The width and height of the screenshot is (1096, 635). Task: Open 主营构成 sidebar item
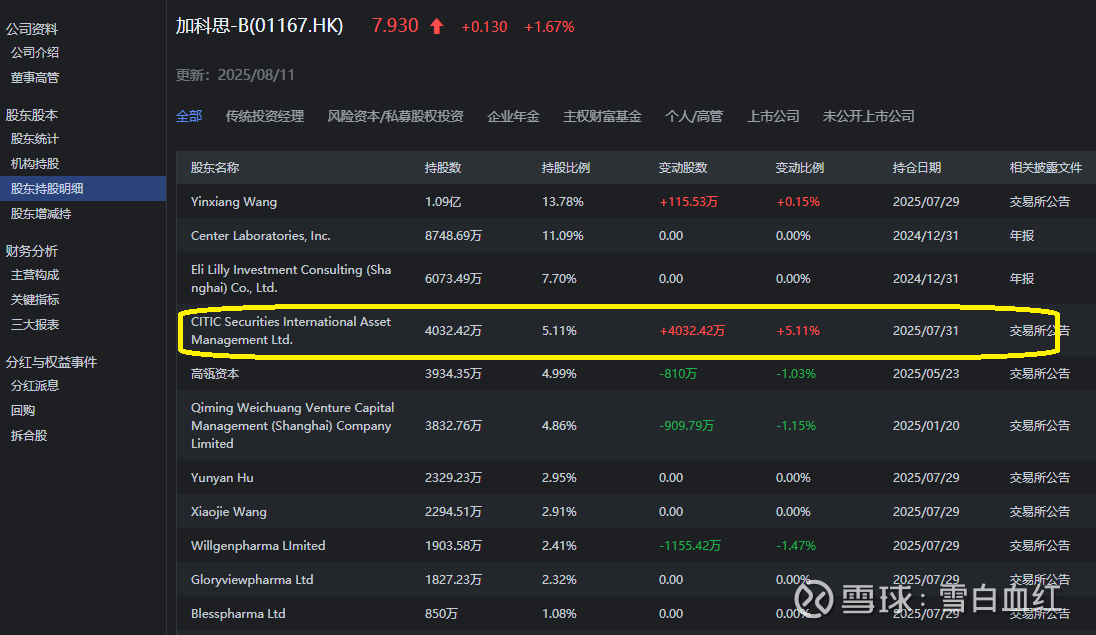pos(35,275)
